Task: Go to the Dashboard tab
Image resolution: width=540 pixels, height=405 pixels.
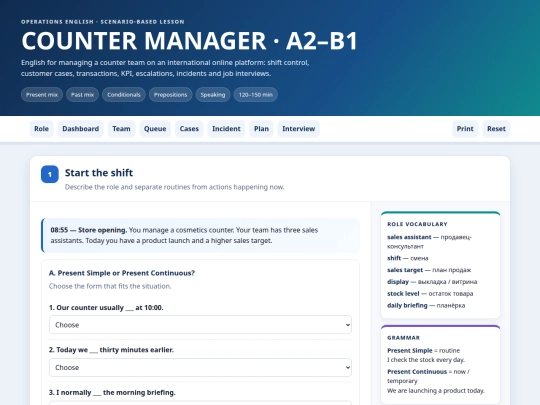Action: [81, 129]
